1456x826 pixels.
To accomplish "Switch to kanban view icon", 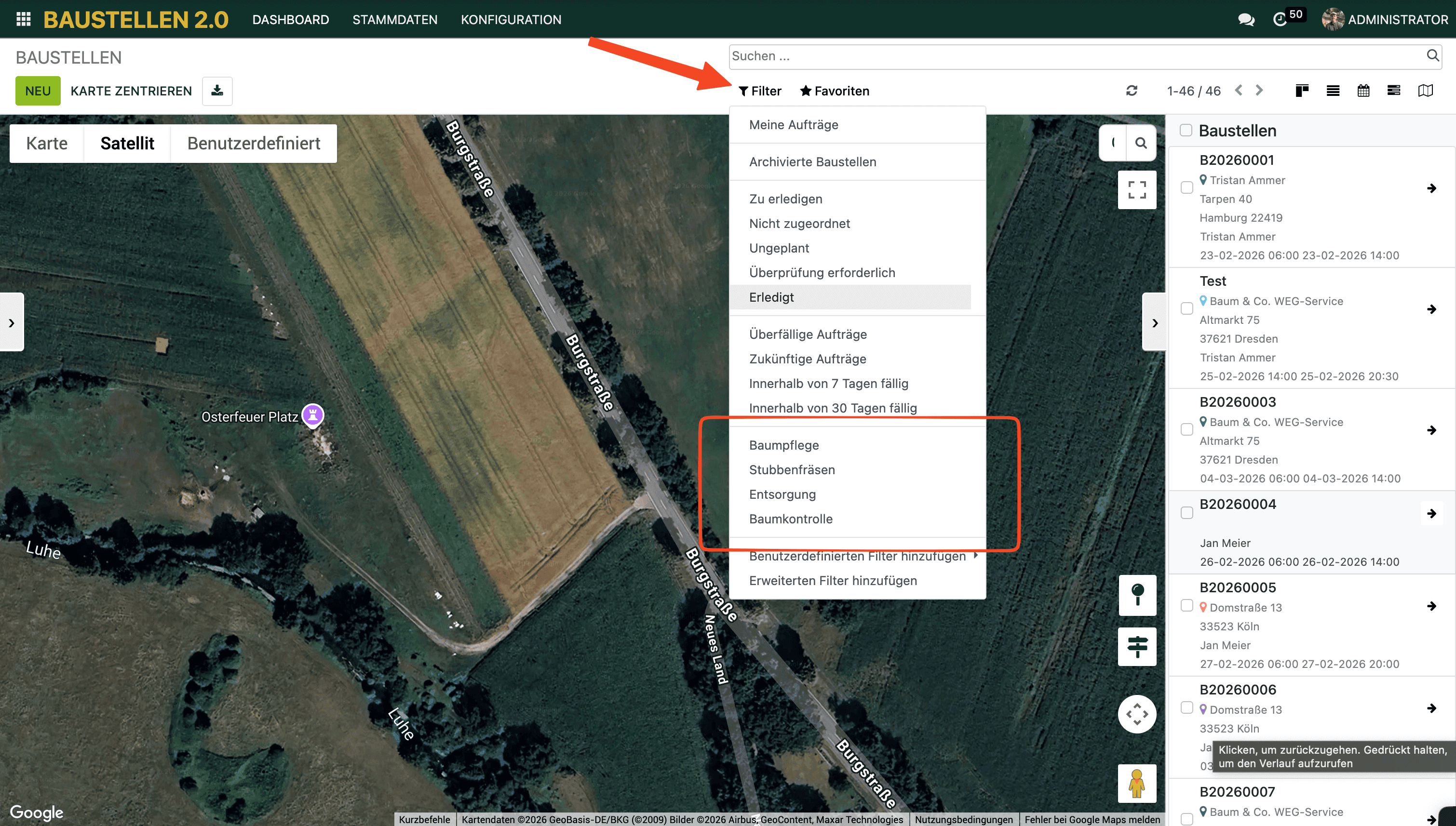I will [1302, 91].
